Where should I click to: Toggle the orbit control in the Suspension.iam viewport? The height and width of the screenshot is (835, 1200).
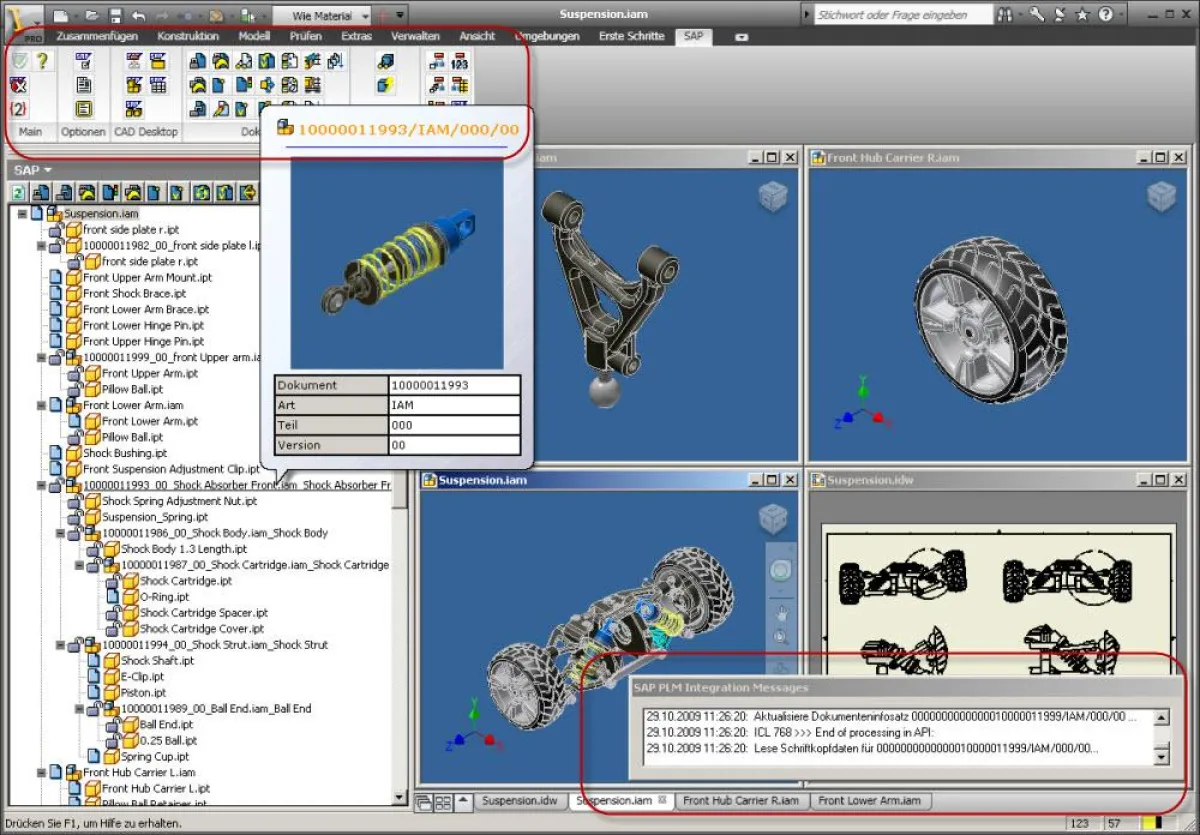(x=780, y=570)
